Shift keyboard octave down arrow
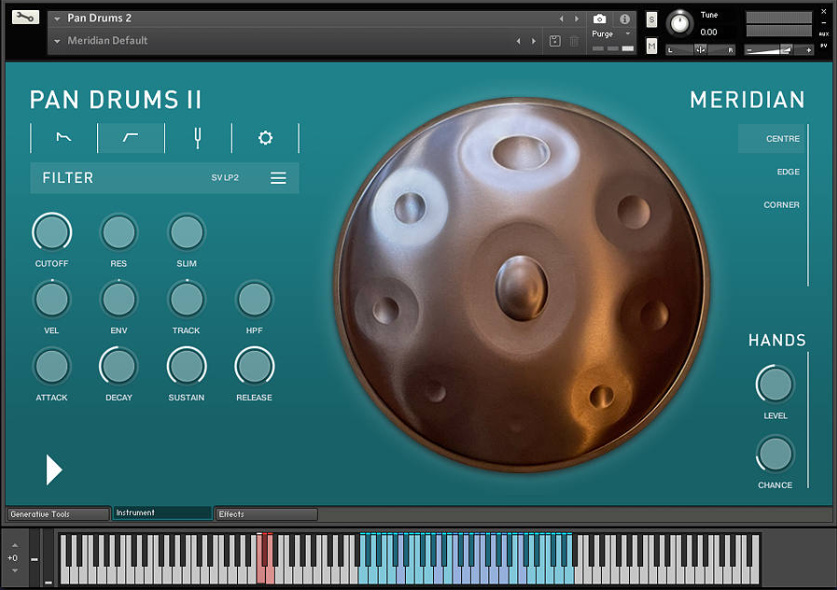 [14, 571]
